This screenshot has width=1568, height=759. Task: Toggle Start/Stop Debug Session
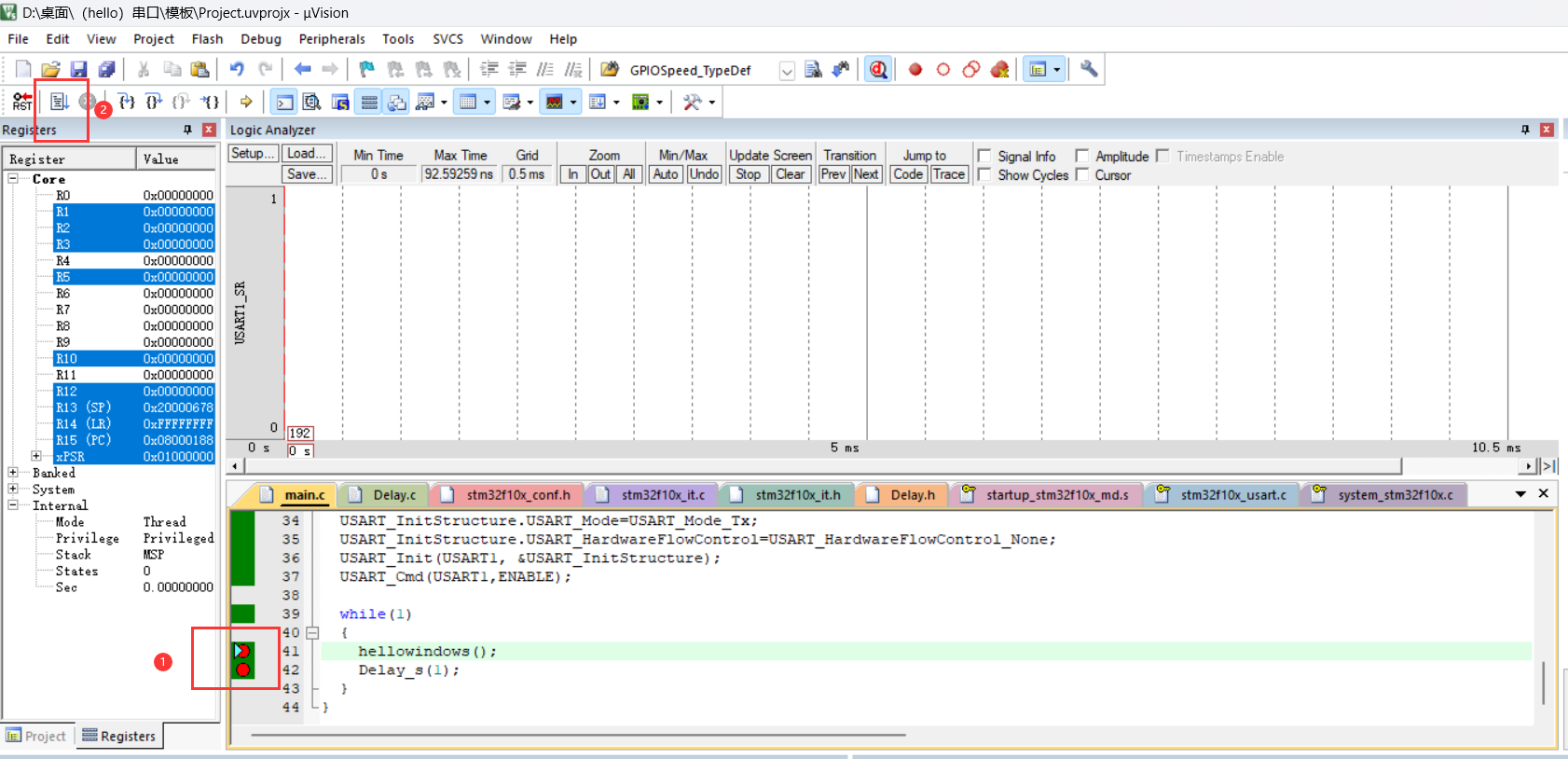[x=878, y=70]
